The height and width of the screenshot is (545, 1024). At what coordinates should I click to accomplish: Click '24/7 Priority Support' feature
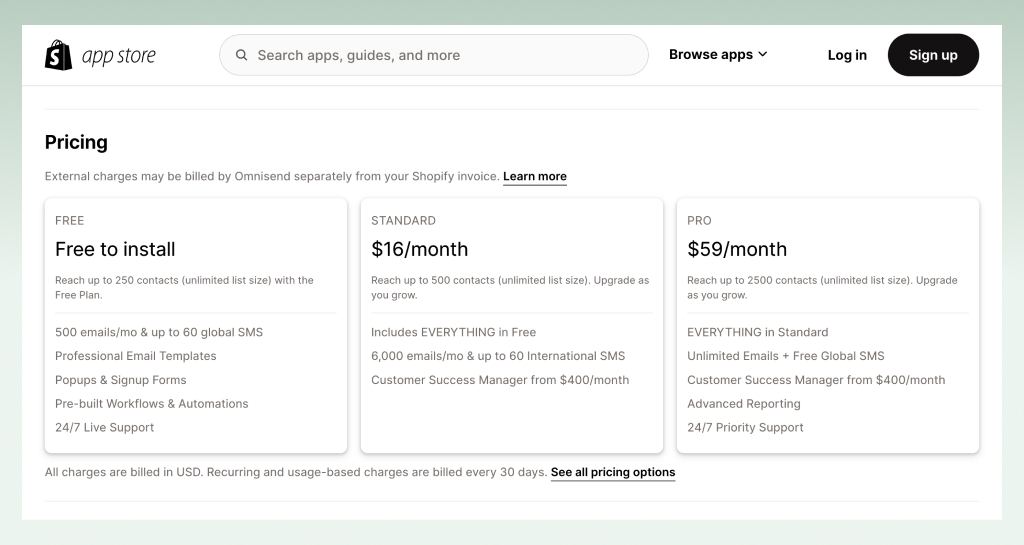tap(745, 428)
